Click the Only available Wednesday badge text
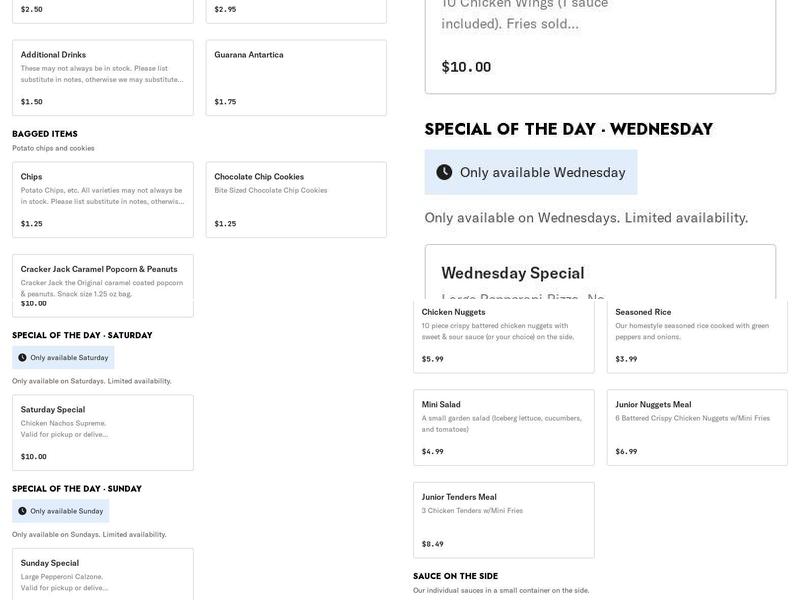800x600 pixels. 543,172
